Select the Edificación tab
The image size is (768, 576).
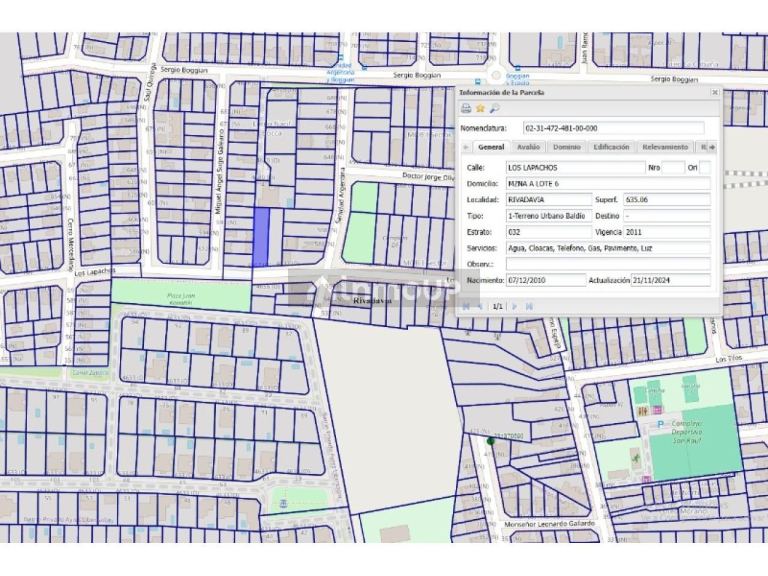tap(611, 147)
